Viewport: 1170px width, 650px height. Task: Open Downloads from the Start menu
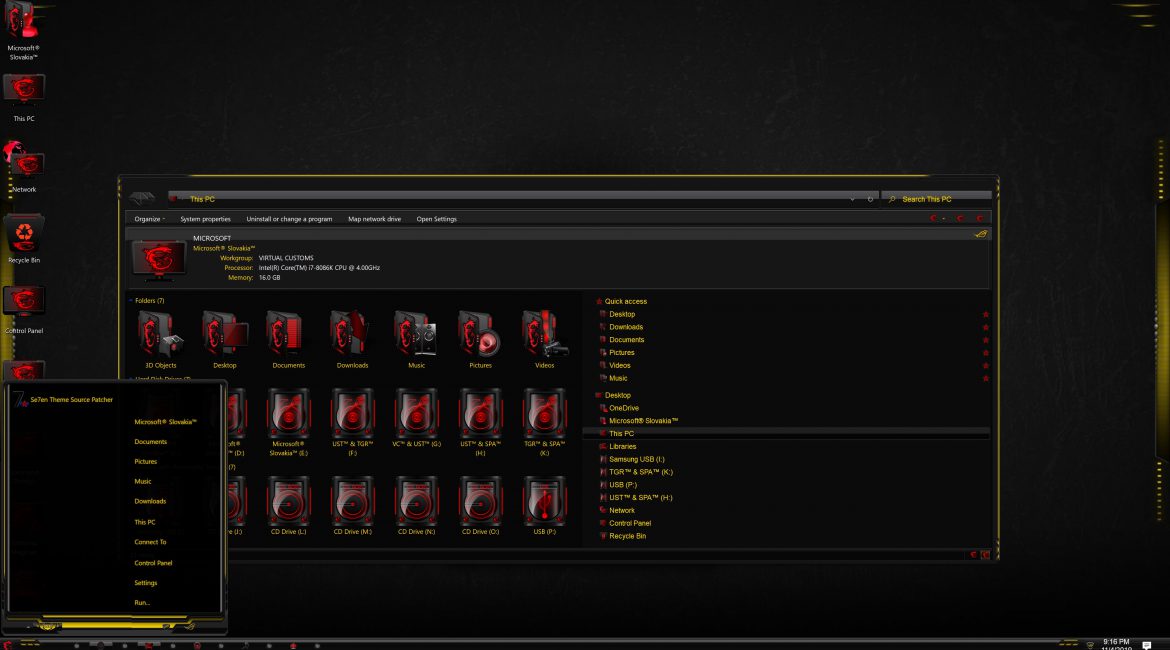(150, 501)
